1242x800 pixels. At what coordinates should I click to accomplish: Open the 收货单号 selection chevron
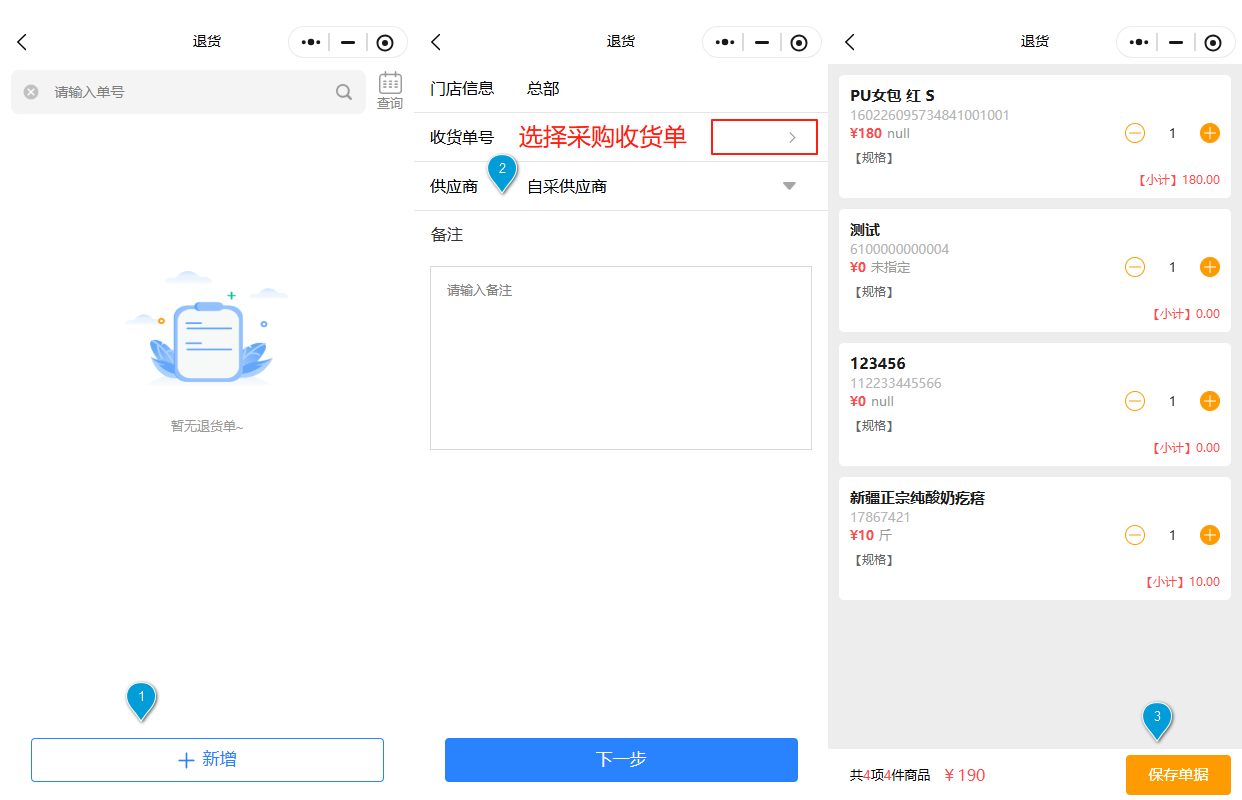tap(791, 137)
